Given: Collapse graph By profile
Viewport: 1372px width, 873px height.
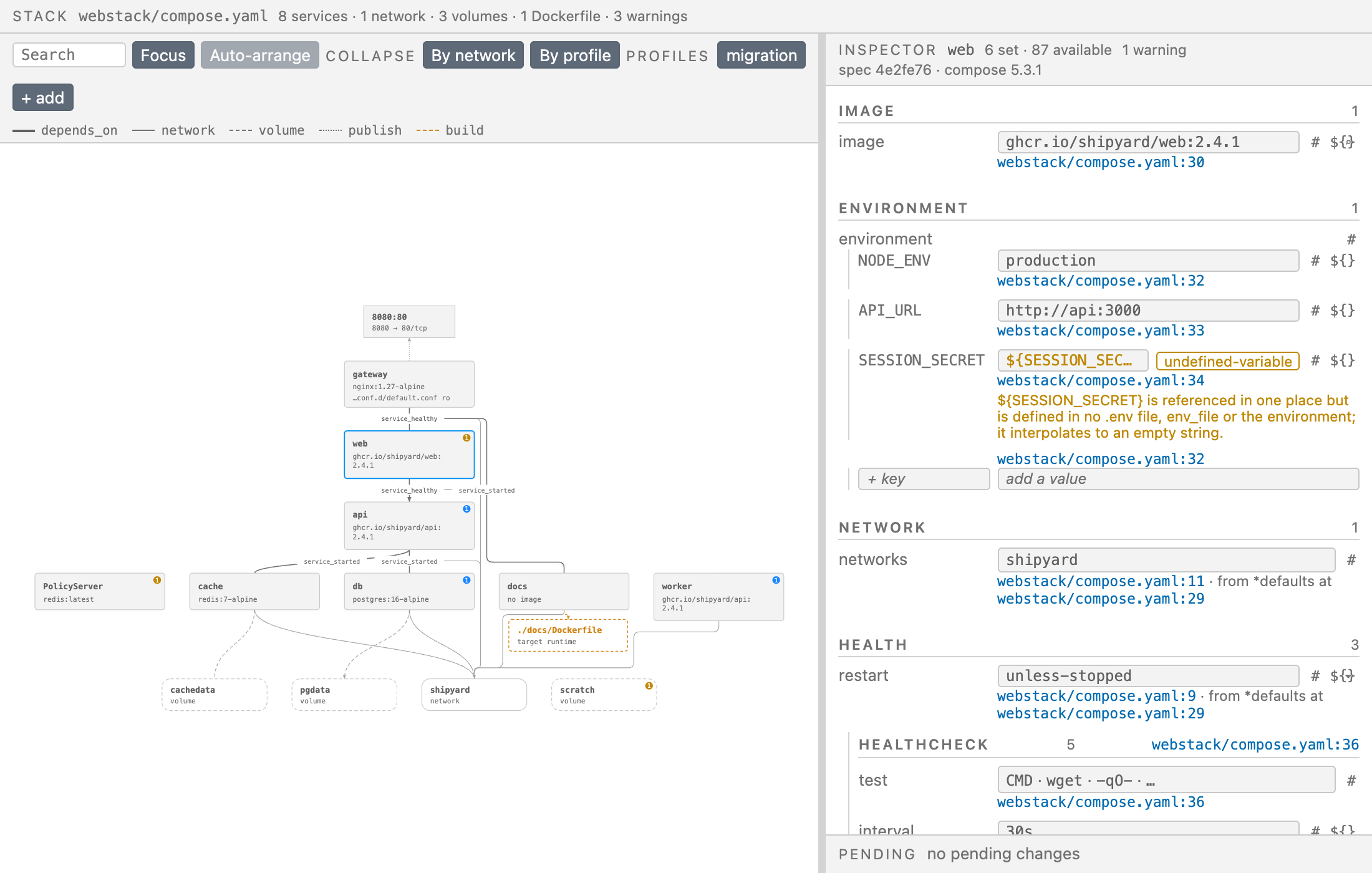Looking at the screenshot, I should point(575,55).
